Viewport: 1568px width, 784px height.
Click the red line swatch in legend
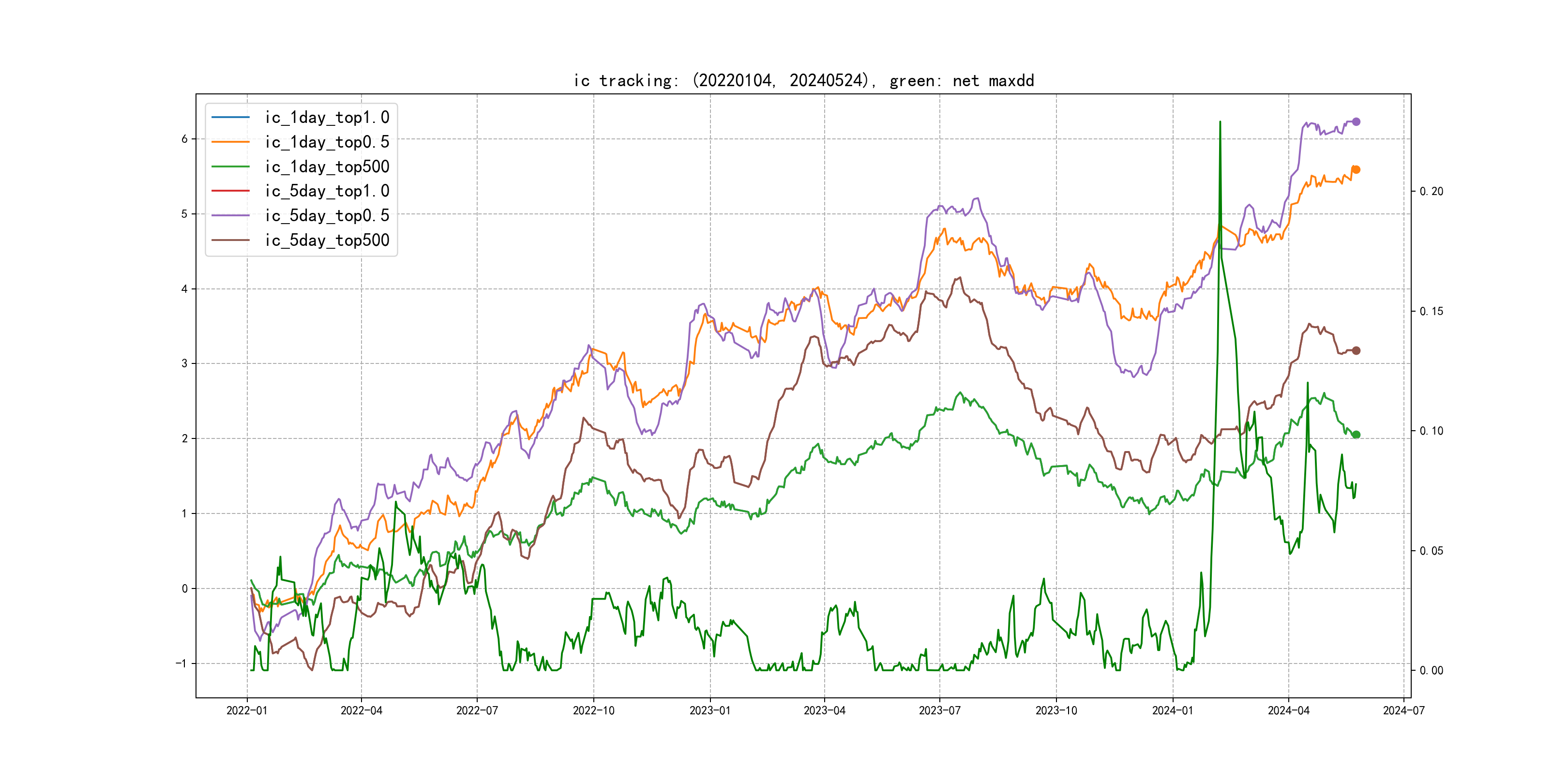[230, 191]
